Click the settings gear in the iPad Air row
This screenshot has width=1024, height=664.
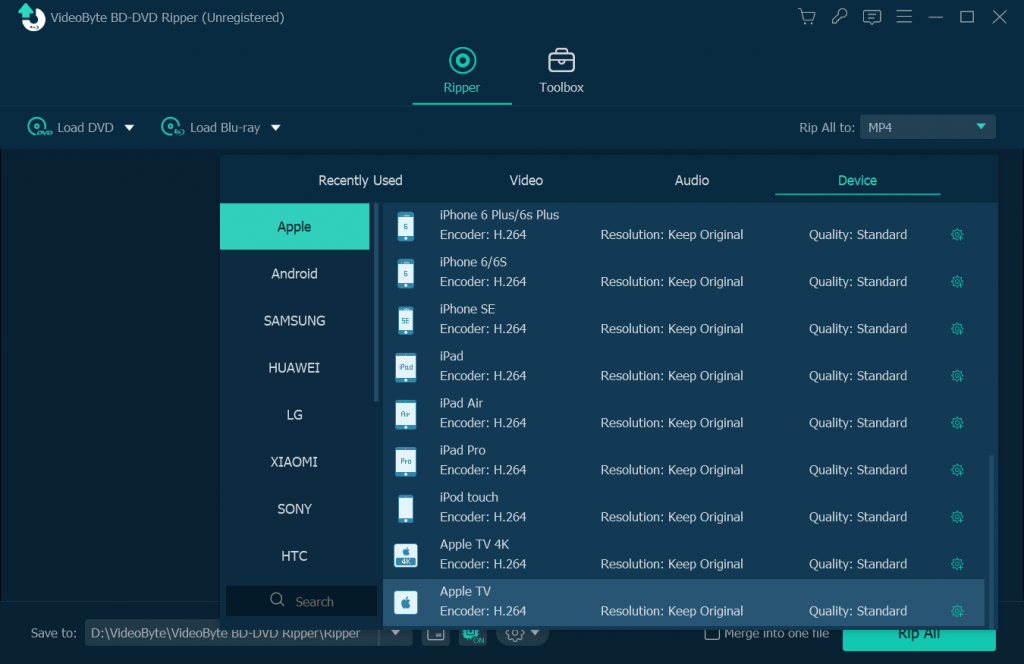[957, 423]
